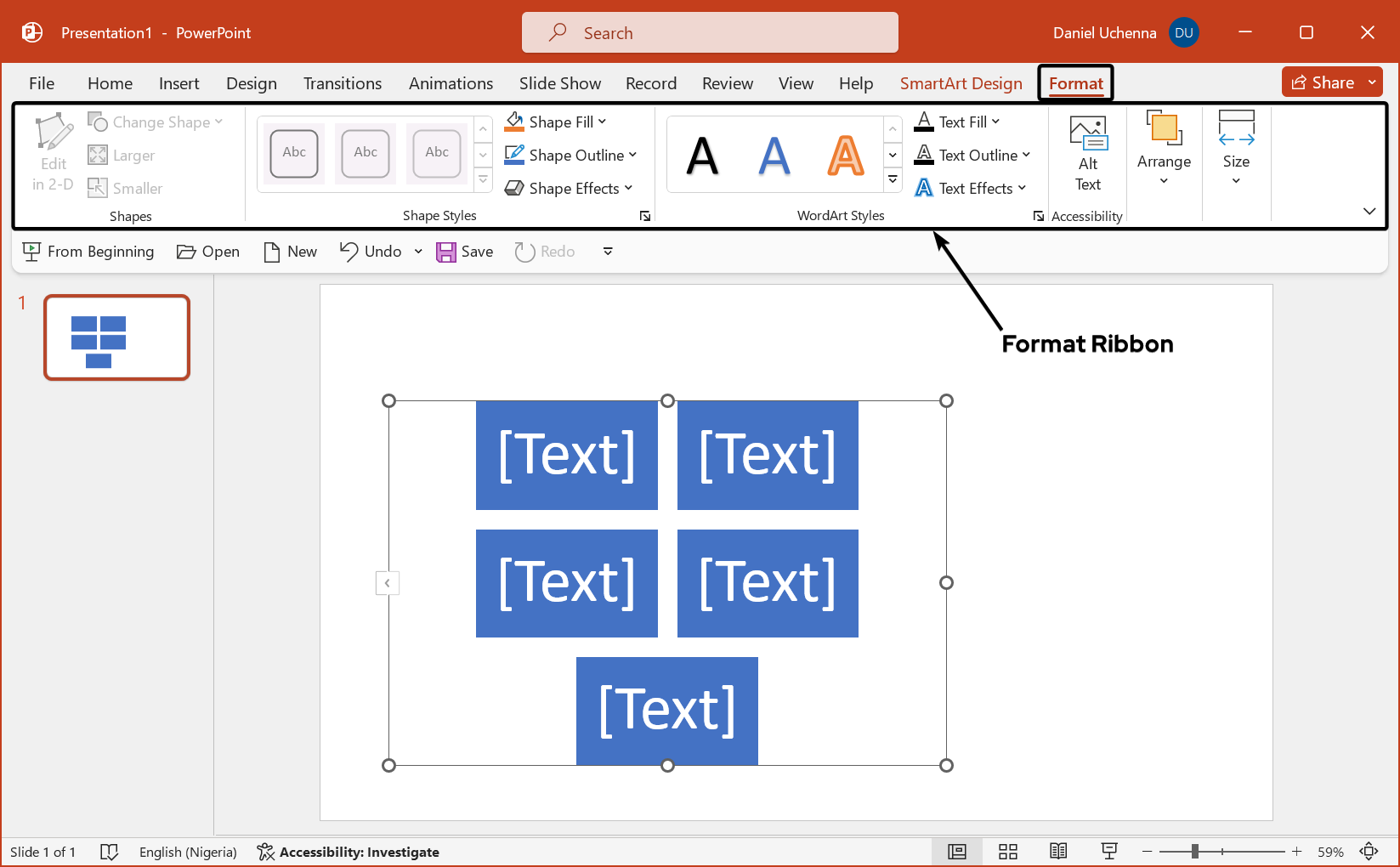Click the Undo icon
1400x867 pixels.
[x=371, y=251]
